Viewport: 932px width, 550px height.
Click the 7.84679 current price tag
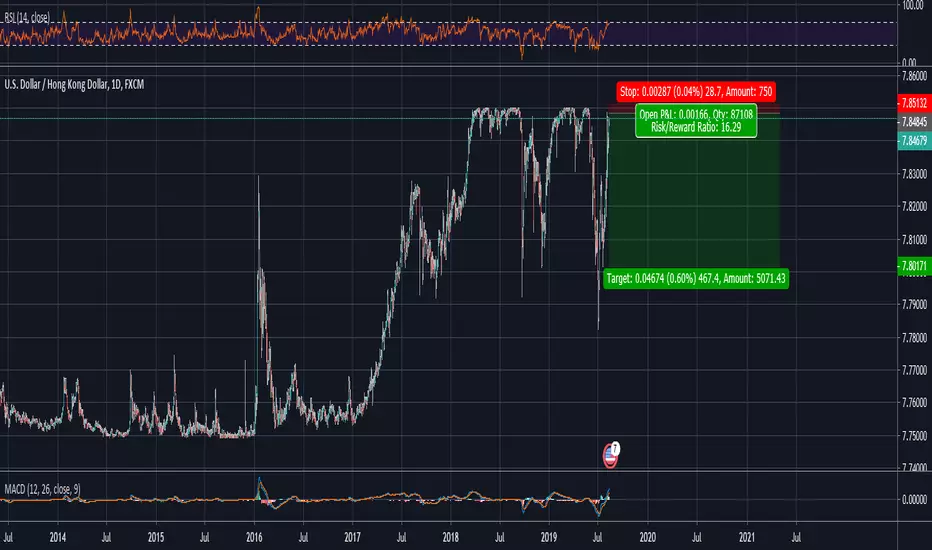tap(914, 141)
